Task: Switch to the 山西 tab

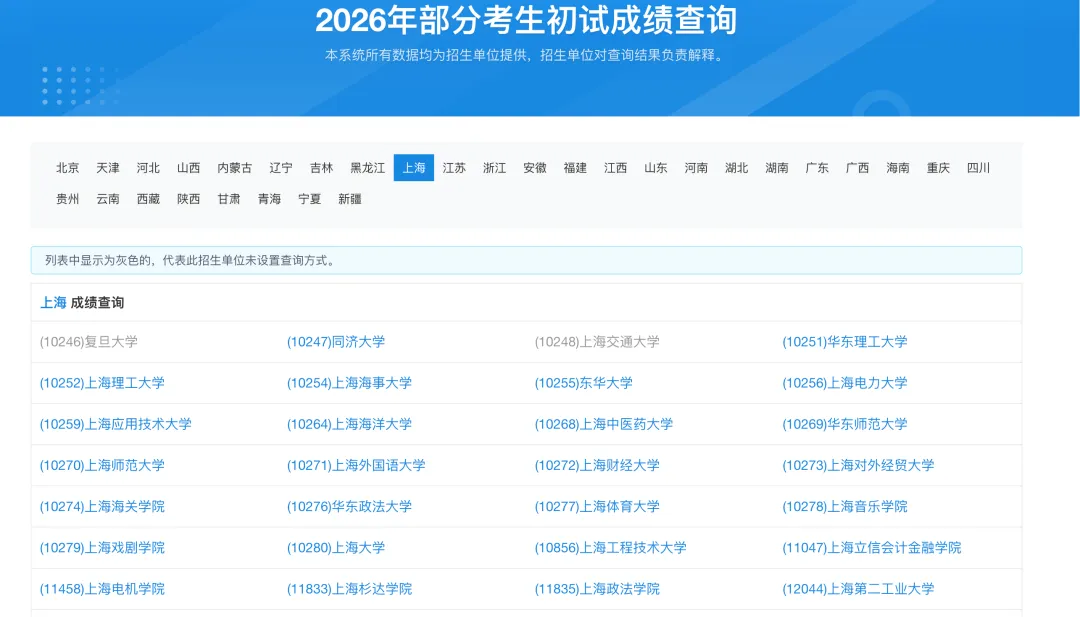Action: 188,167
